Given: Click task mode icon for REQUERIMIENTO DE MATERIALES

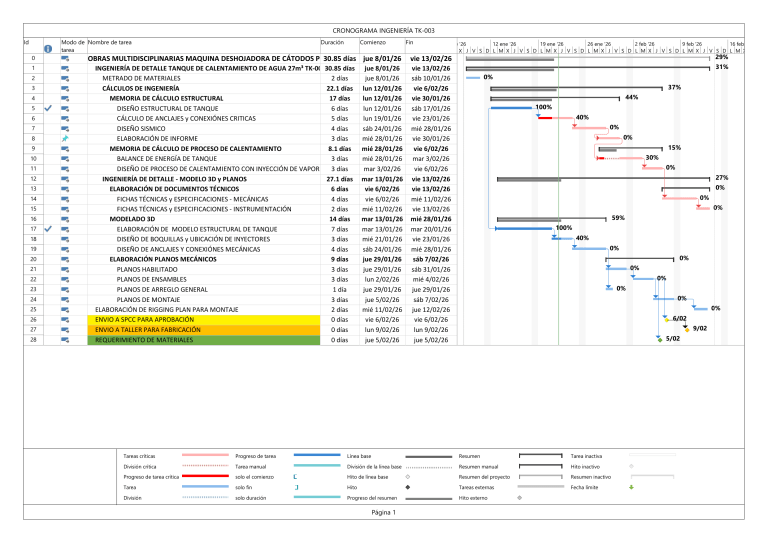Looking at the screenshot, I should coord(66,340).
